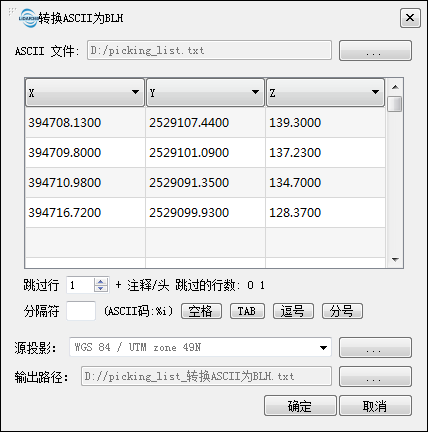The height and width of the screenshot is (432, 428).
Task: Click the table scrollbar down arrow
Action: point(395,260)
